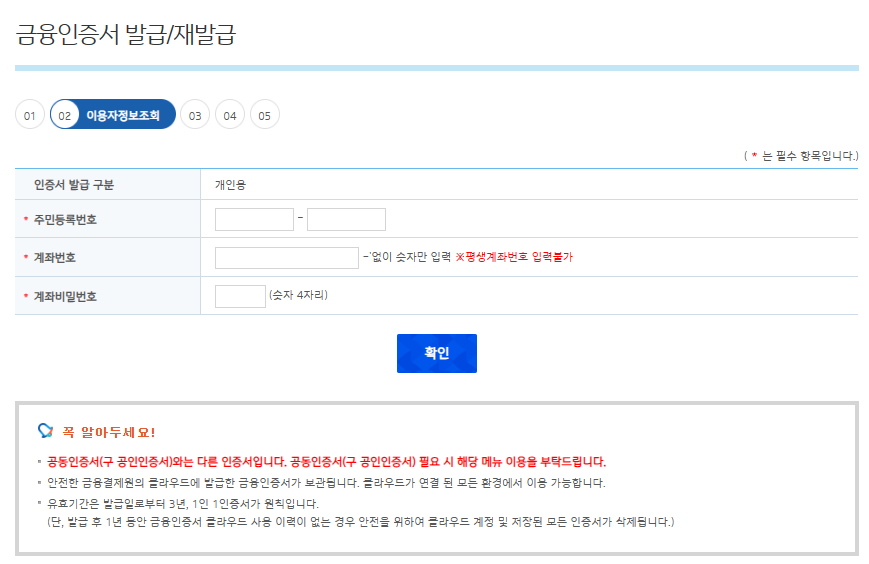Click the 꼭 알아두세요 notice icon
The height and width of the screenshot is (564, 869).
[45, 431]
